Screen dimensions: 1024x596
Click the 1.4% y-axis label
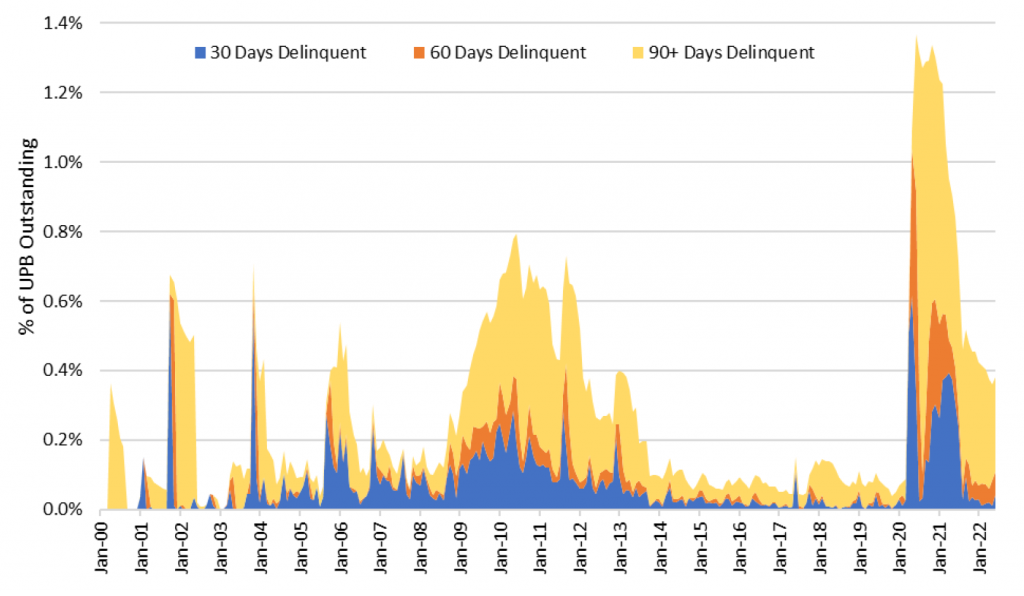tap(63, 22)
